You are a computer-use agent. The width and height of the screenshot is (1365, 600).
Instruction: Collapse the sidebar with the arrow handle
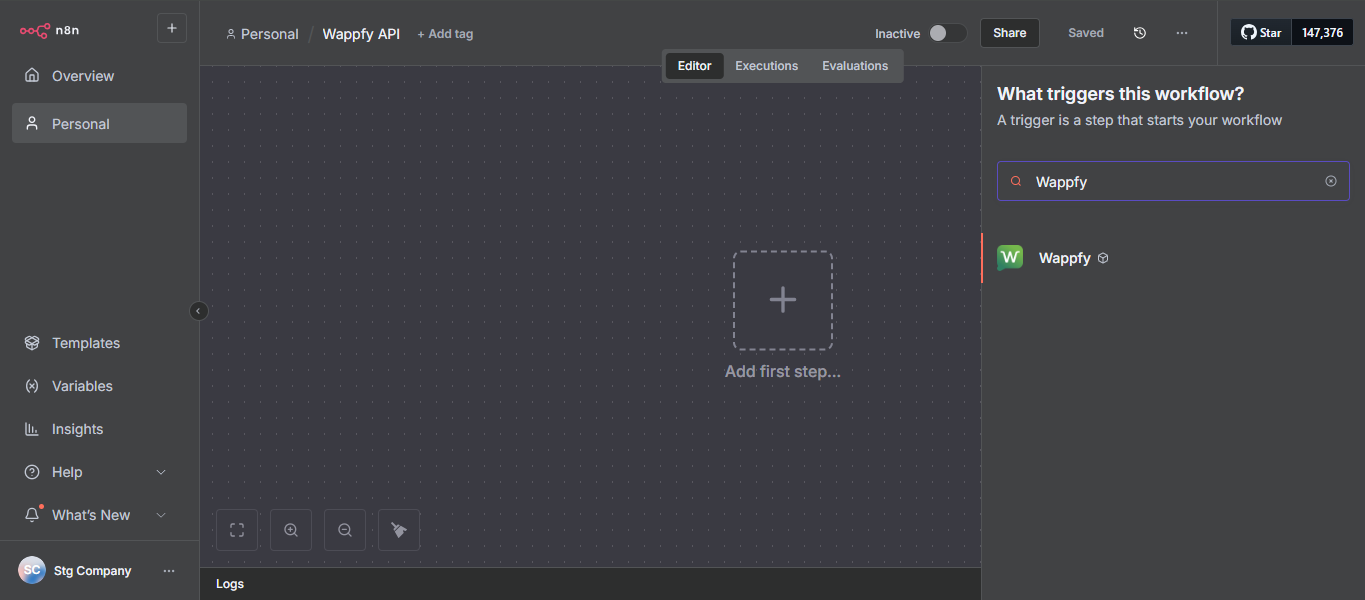pyautogui.click(x=198, y=311)
